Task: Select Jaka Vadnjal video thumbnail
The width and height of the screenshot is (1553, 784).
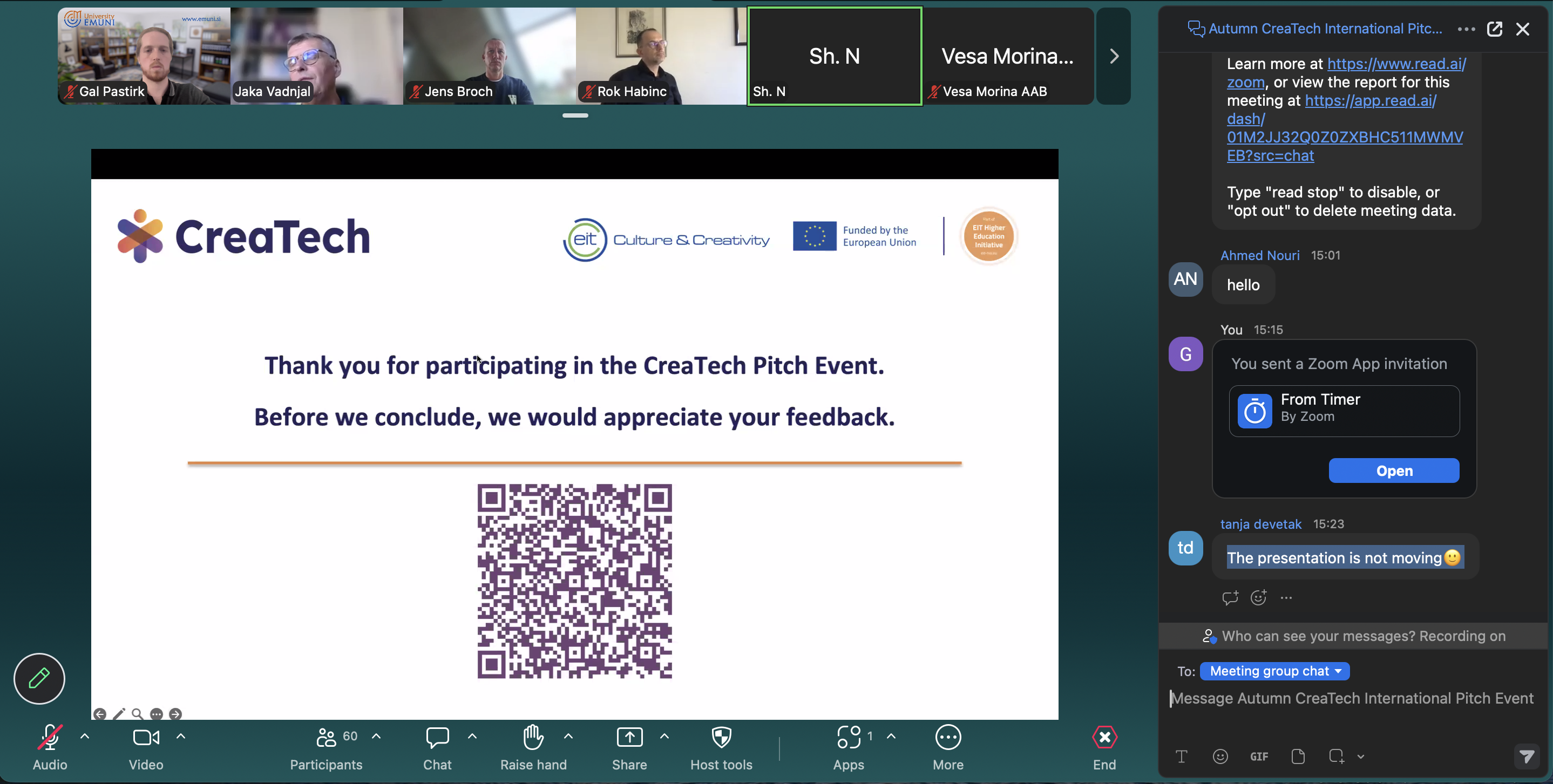Action: [316, 56]
